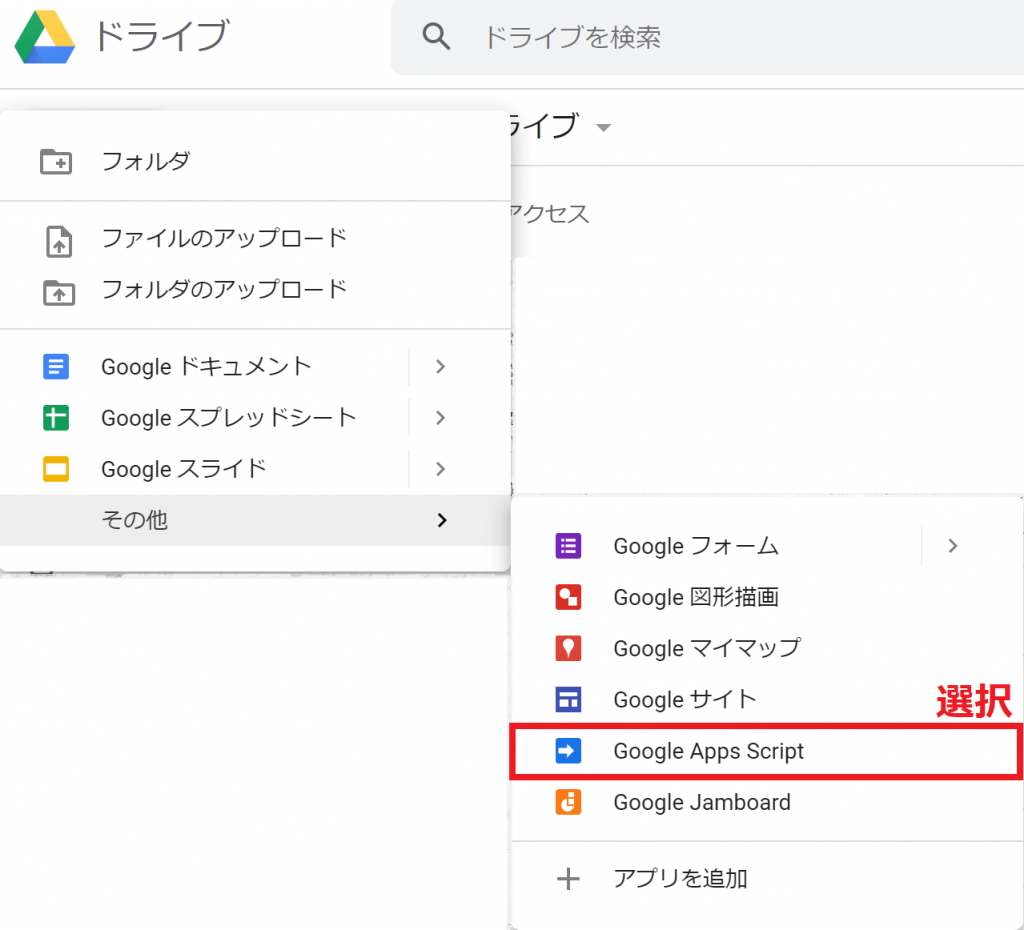Select the Google サイト icon
Image resolution: width=1024 pixels, height=930 pixels.
tap(568, 699)
